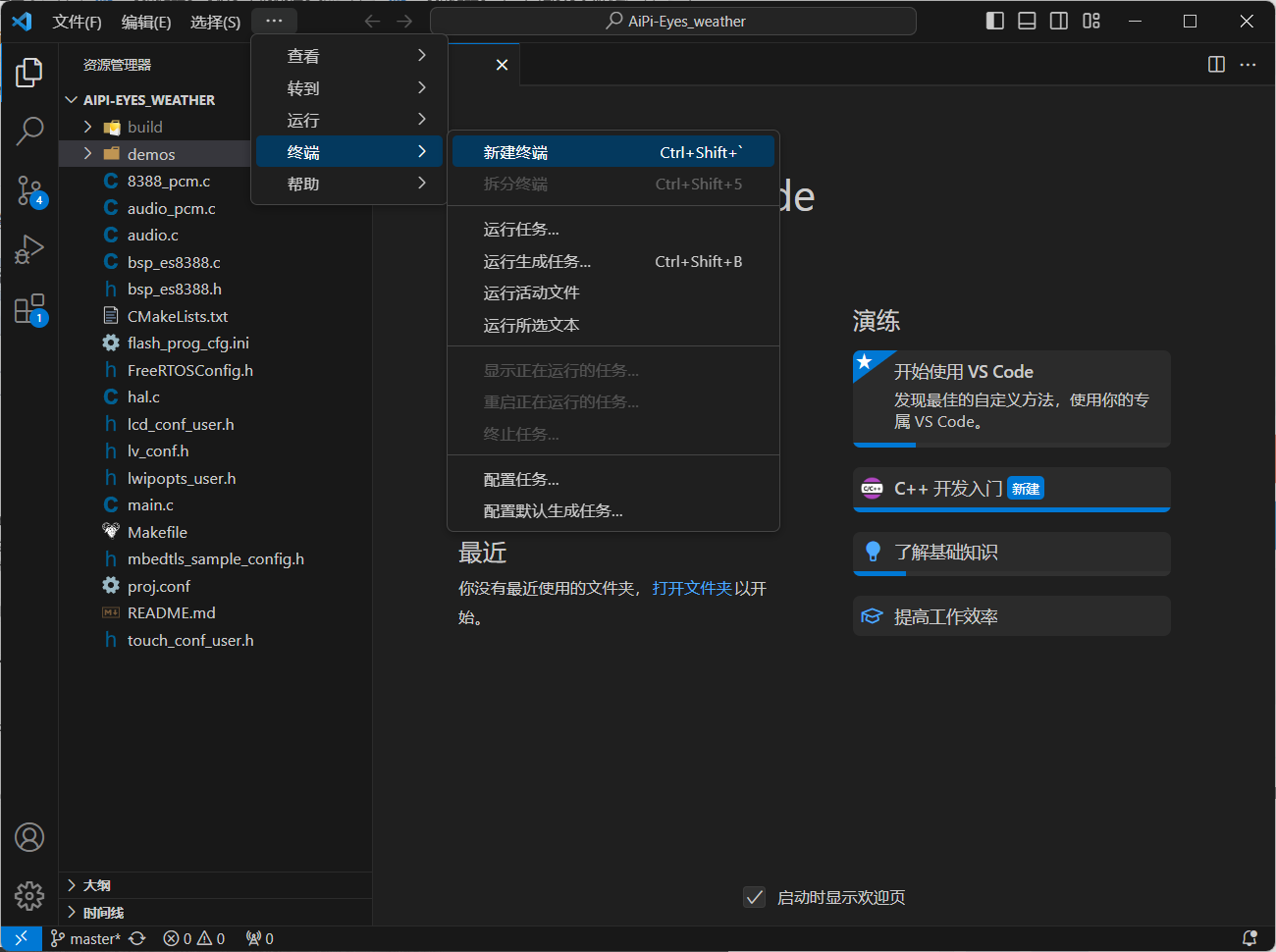The height and width of the screenshot is (952, 1276).
Task: Open 了解基础知识 walkthrough
Action: (1012, 554)
